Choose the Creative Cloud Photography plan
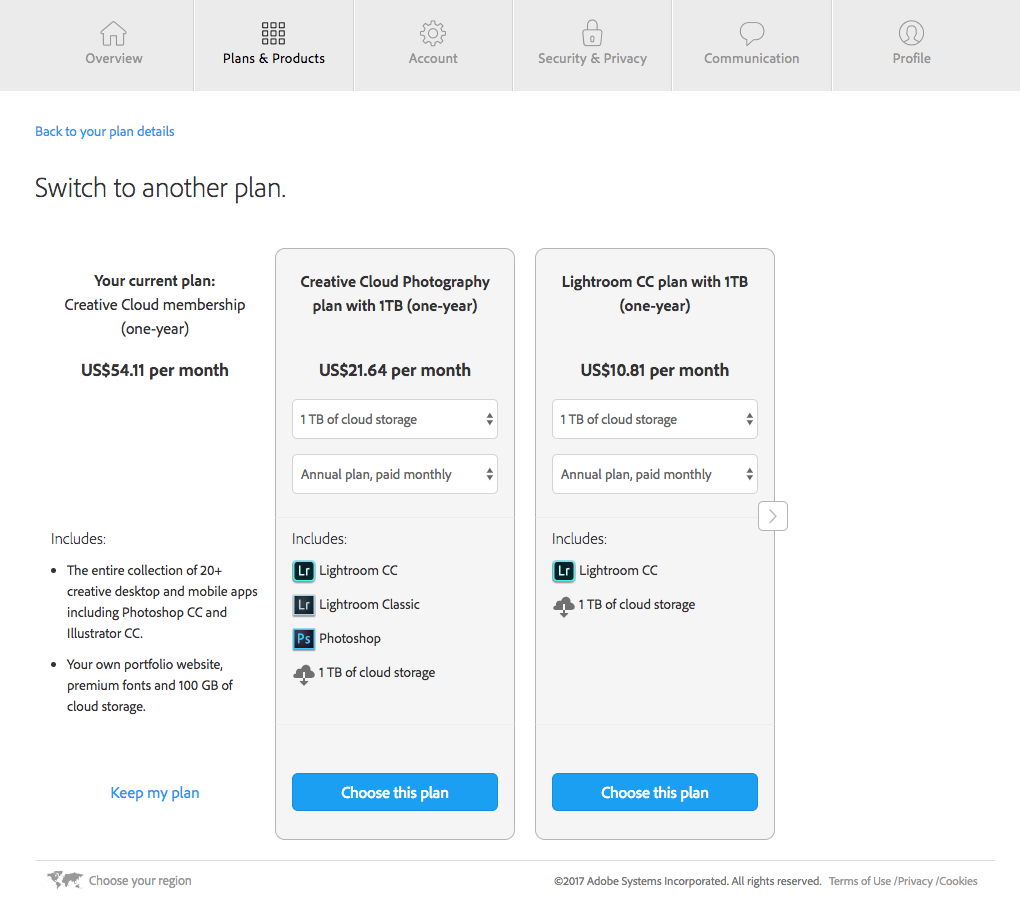1020x910 pixels. pyautogui.click(x=395, y=792)
